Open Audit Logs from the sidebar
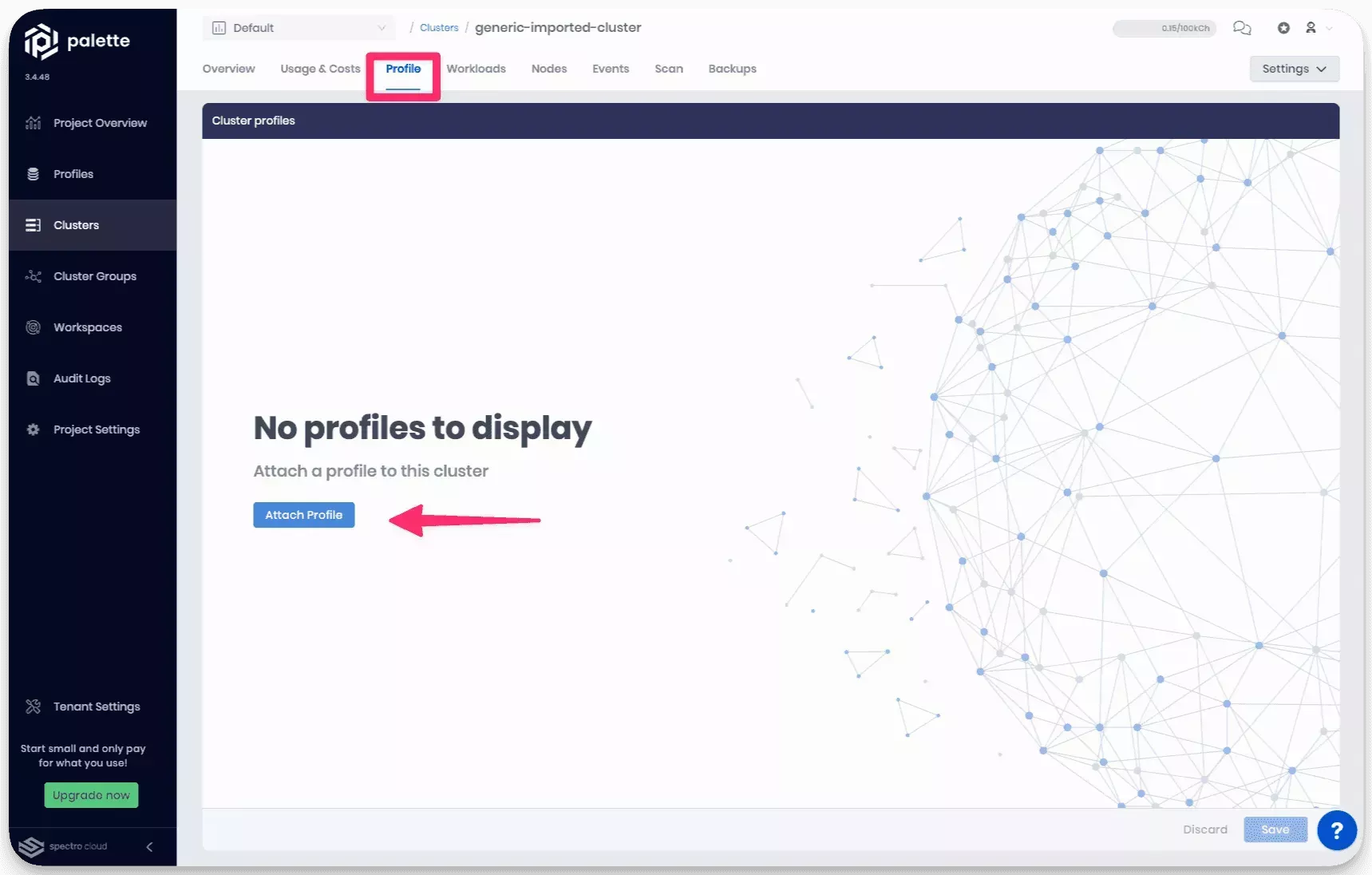Screen dimensions: 1372x875 pyautogui.click(x=81, y=378)
